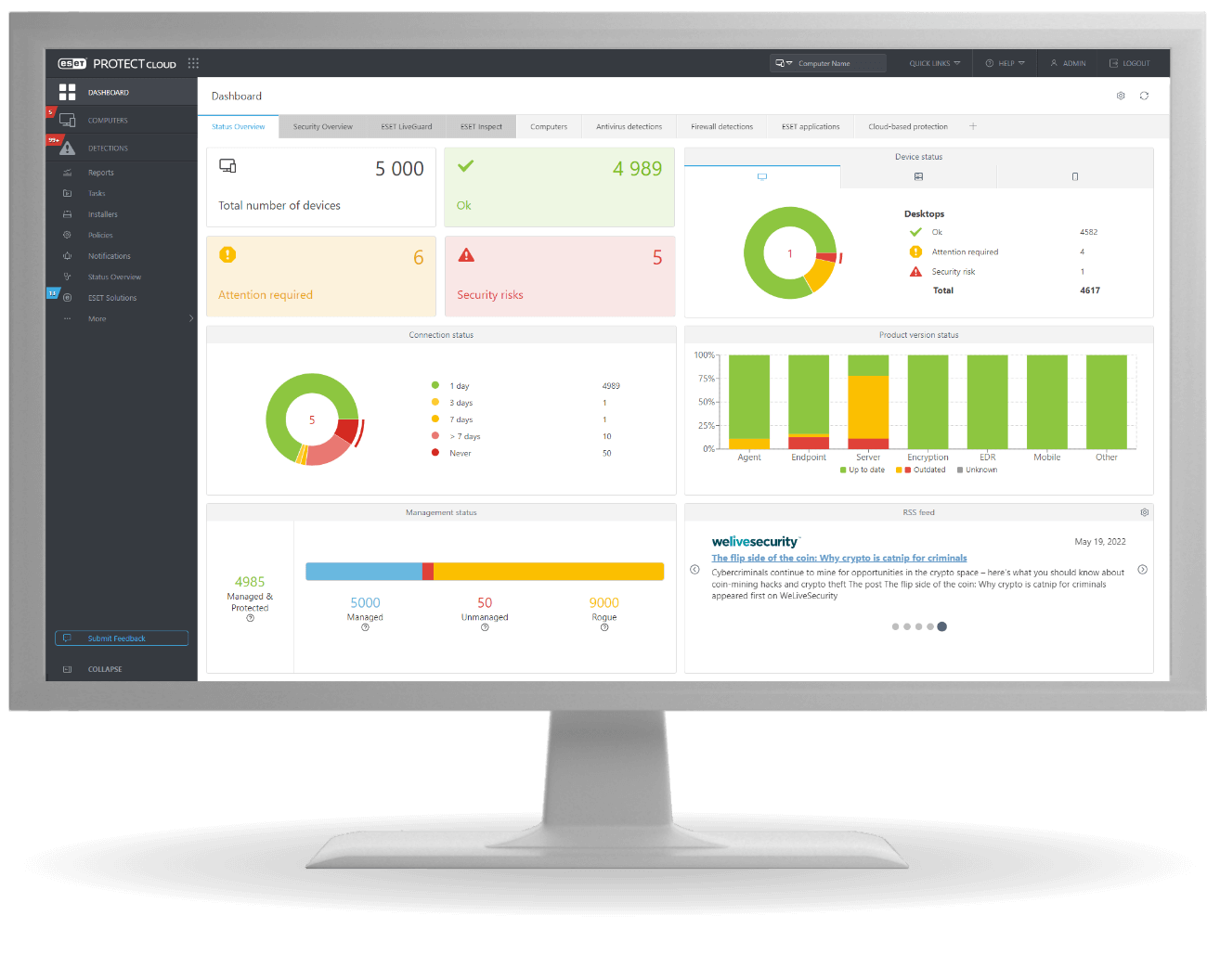Select Desktops tab in Device status

click(x=762, y=176)
